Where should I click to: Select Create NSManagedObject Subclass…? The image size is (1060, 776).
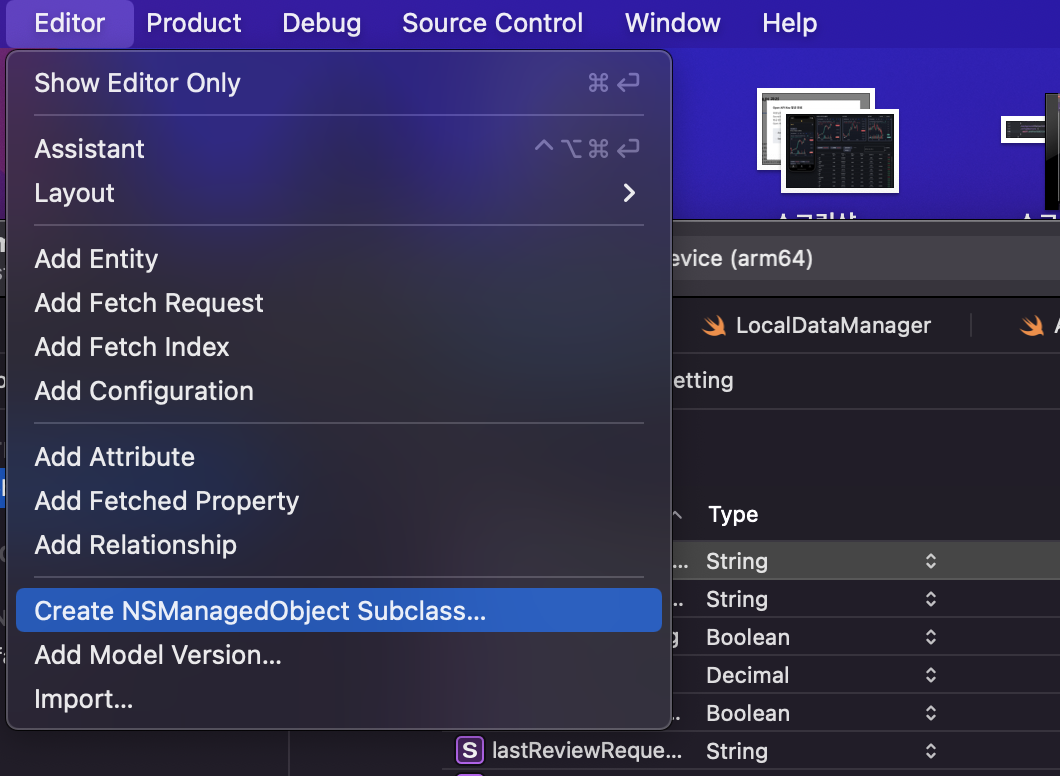point(339,610)
